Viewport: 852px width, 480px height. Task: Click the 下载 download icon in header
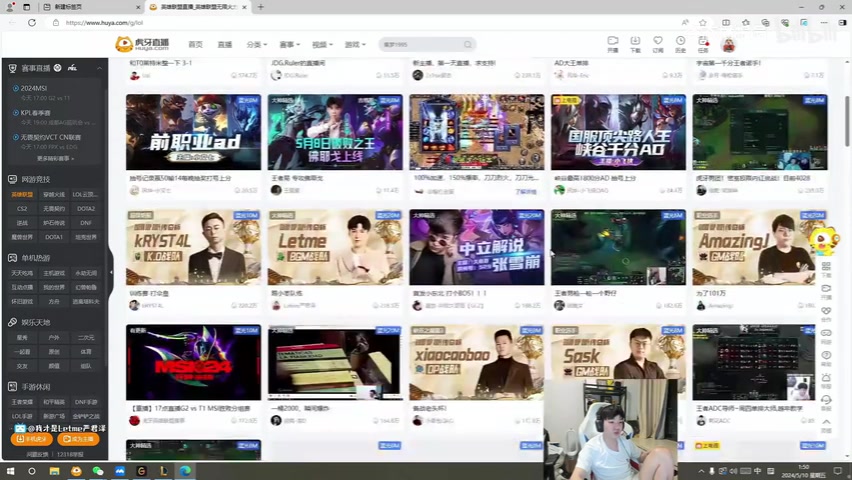[x=635, y=44]
